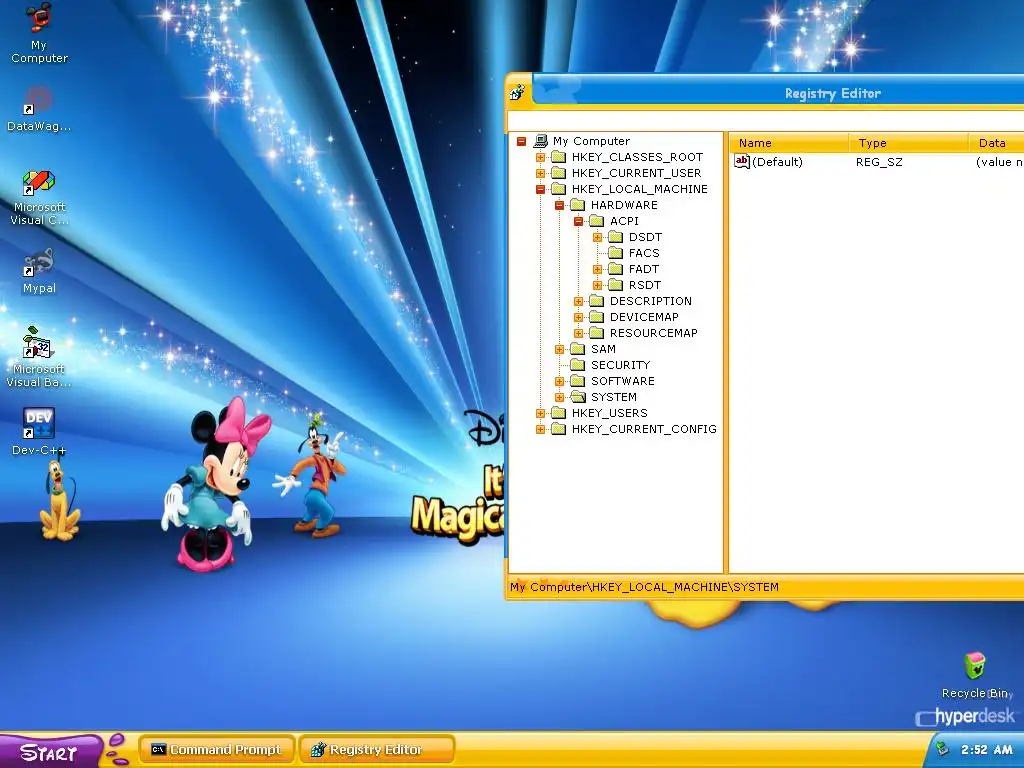Select the HARDWARE key label
The height and width of the screenshot is (768, 1024).
coord(624,205)
